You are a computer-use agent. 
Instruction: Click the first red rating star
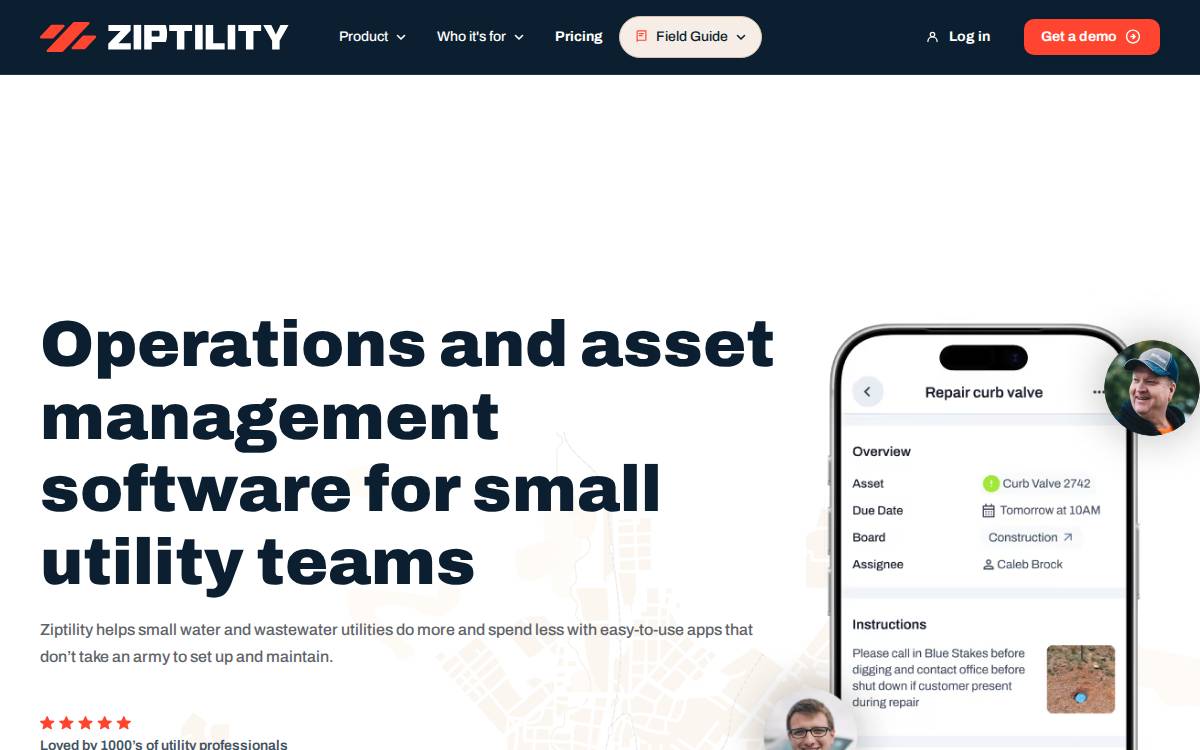coord(47,722)
